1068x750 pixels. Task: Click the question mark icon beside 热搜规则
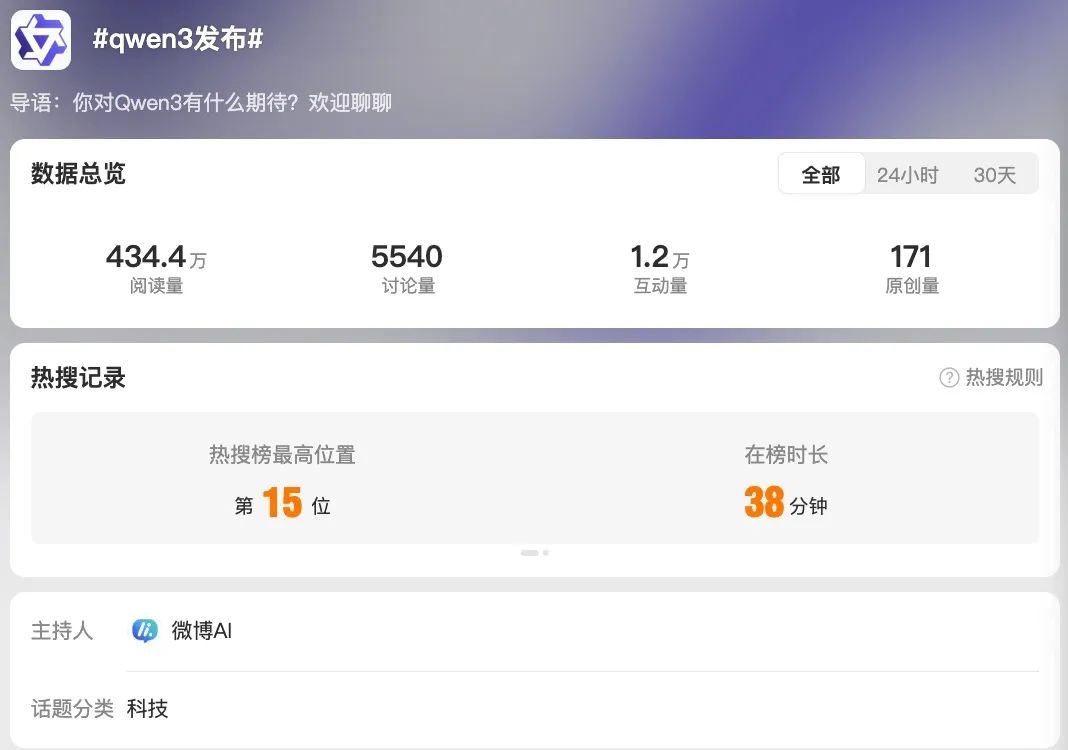(x=949, y=377)
